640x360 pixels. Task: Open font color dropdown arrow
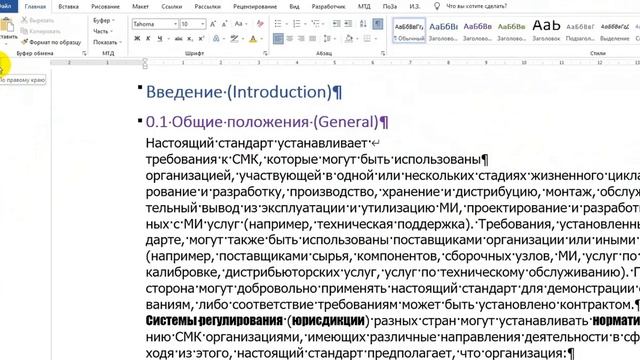pos(262,39)
